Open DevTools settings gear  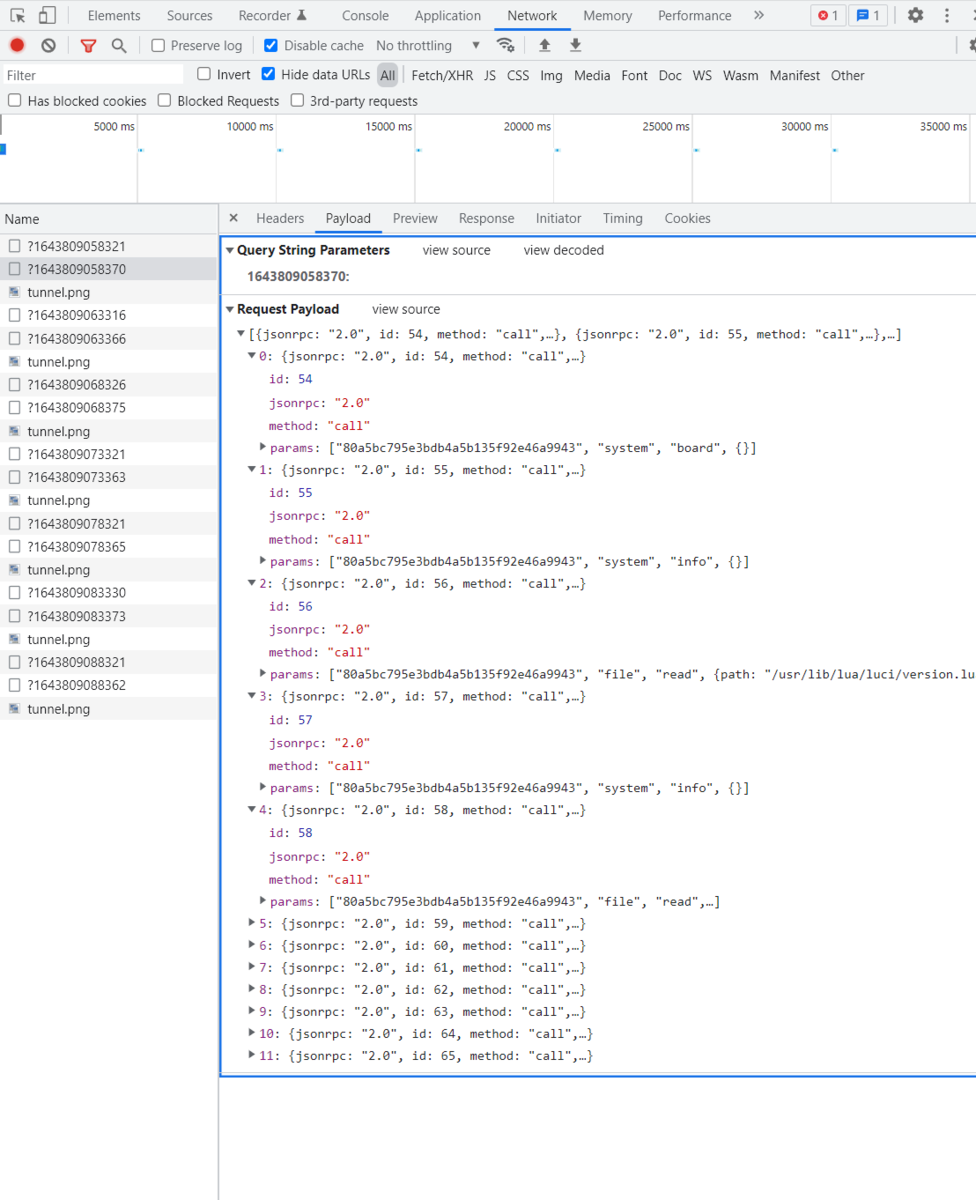click(914, 15)
